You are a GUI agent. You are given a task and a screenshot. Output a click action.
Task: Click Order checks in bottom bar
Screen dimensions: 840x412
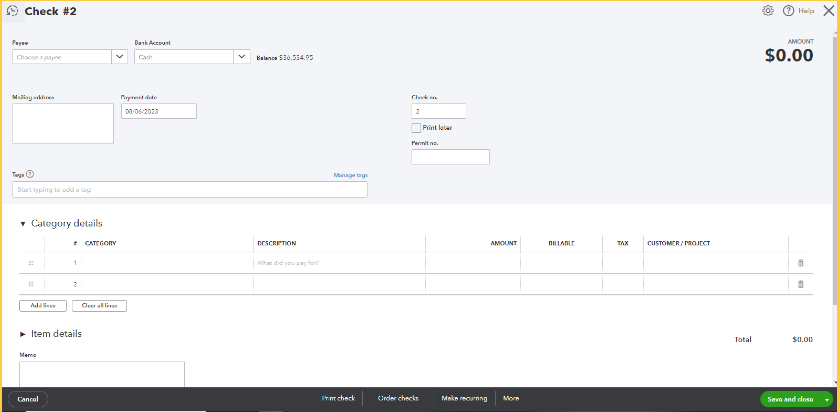[398, 399]
